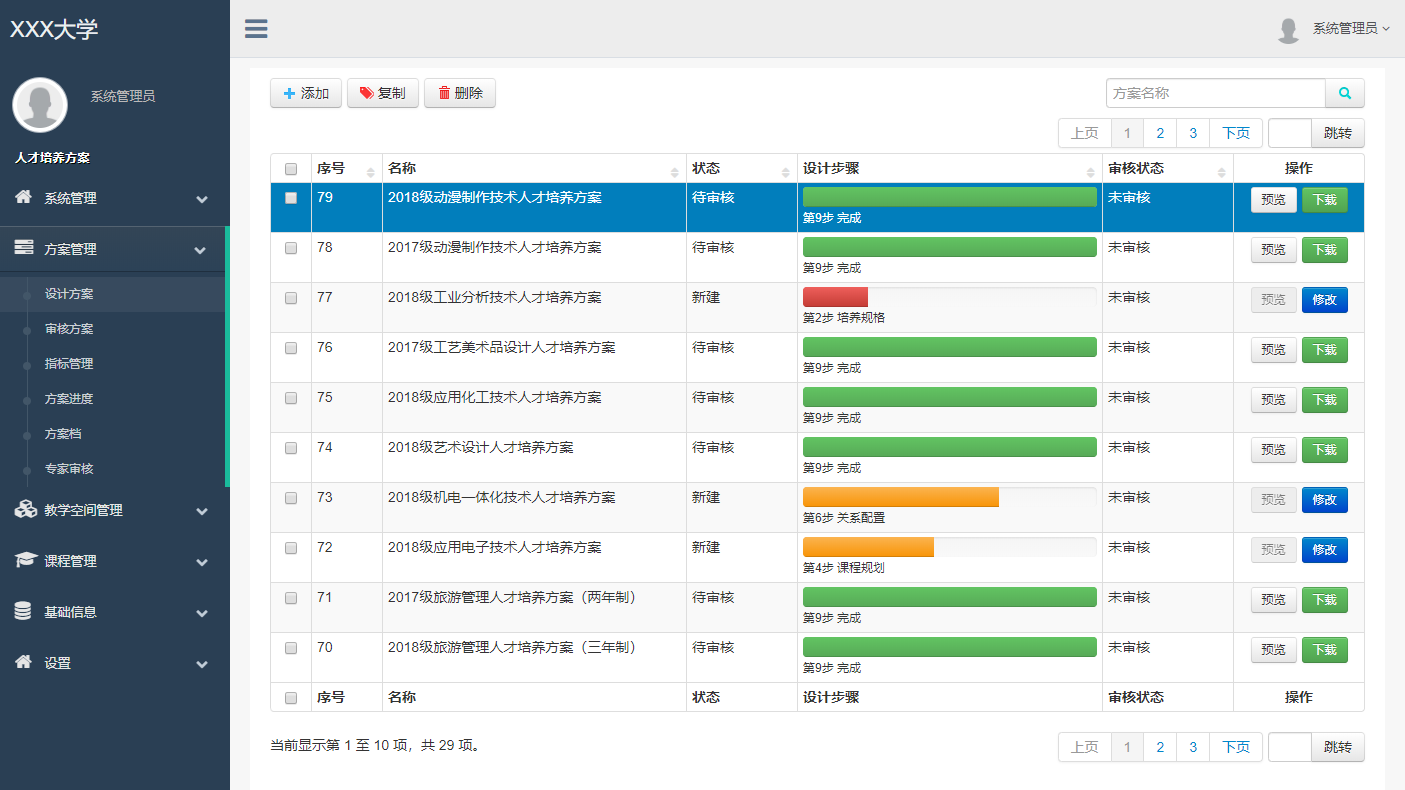Expand the 设置 menu chevron
This screenshot has height=790, width=1405.
(202, 664)
